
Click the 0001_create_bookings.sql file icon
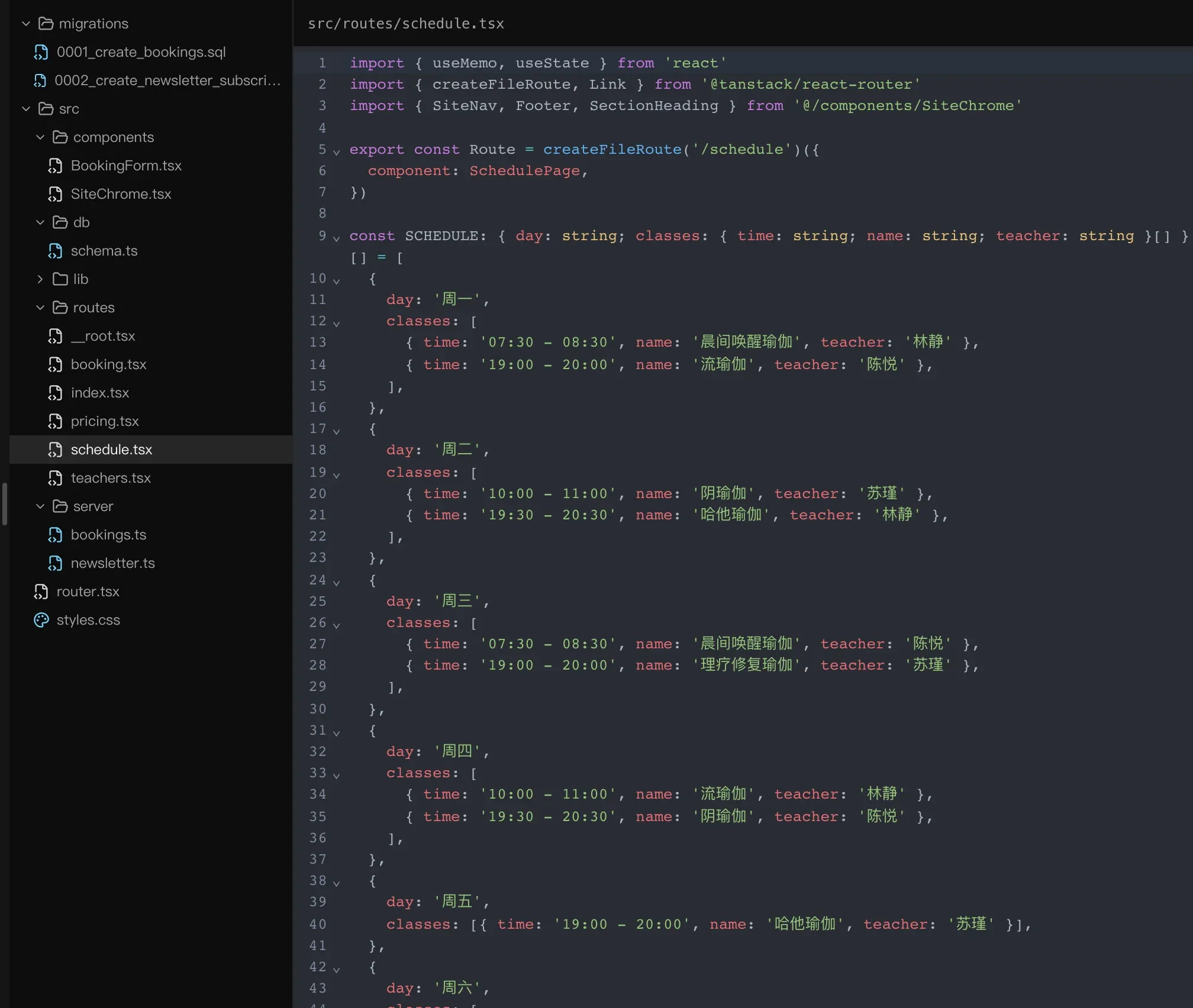[41, 52]
